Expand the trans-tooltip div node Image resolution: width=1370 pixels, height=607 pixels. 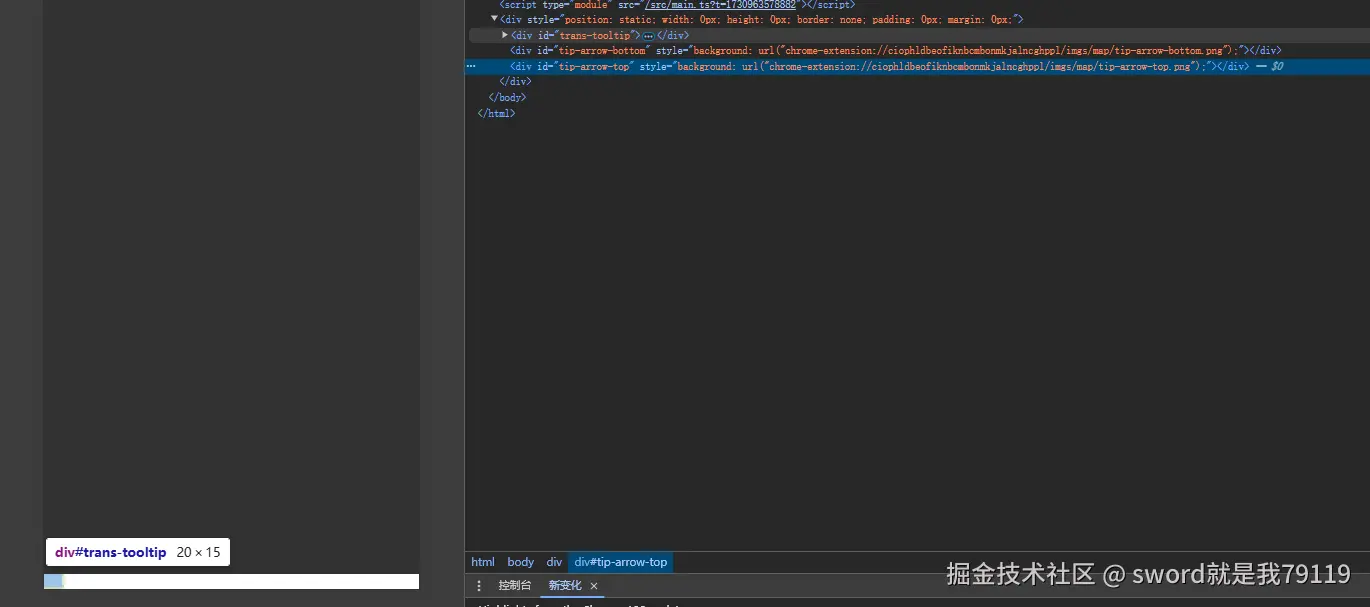point(505,35)
